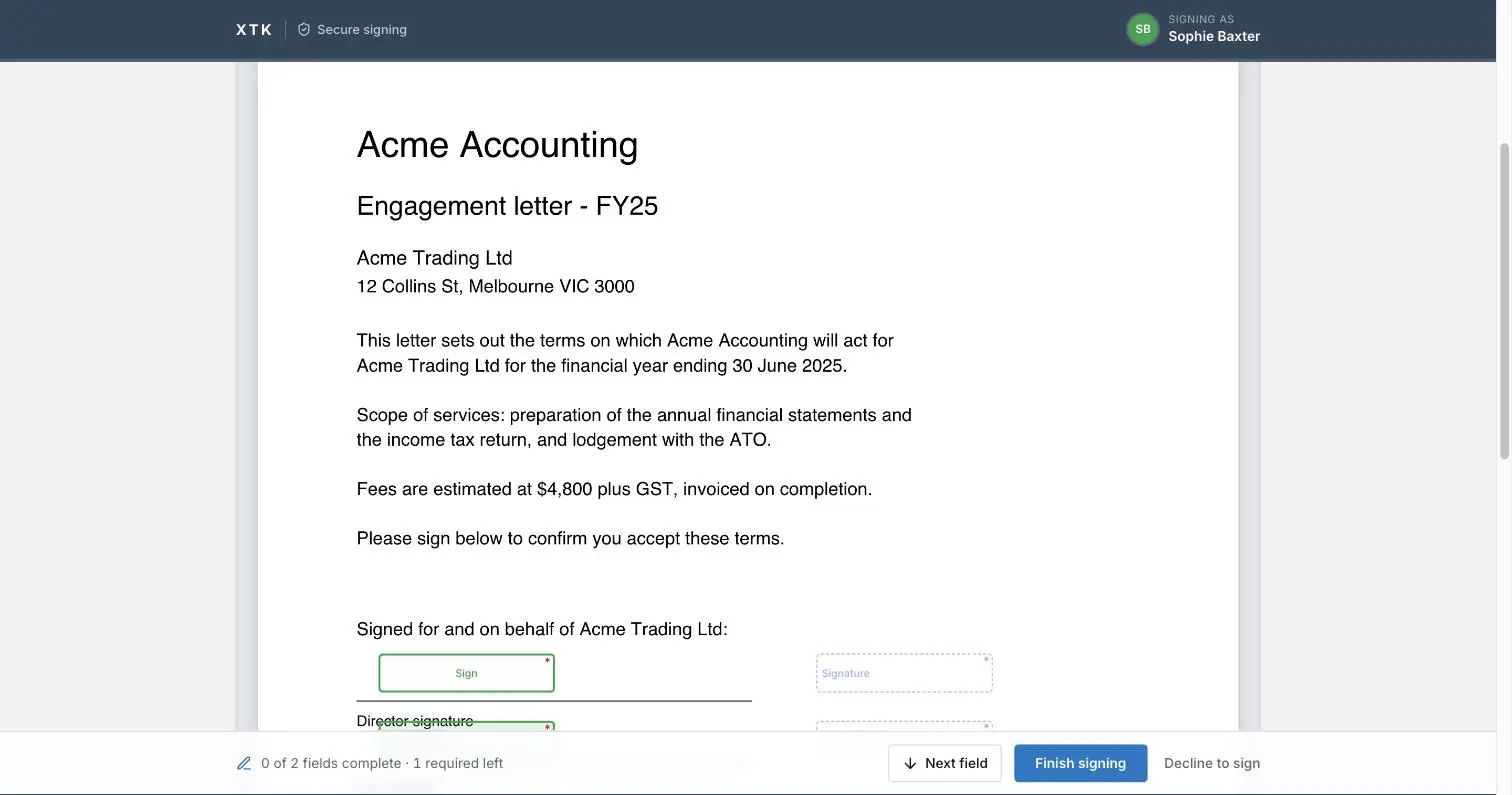Finish signing the document
1512x795 pixels.
tap(1080, 763)
